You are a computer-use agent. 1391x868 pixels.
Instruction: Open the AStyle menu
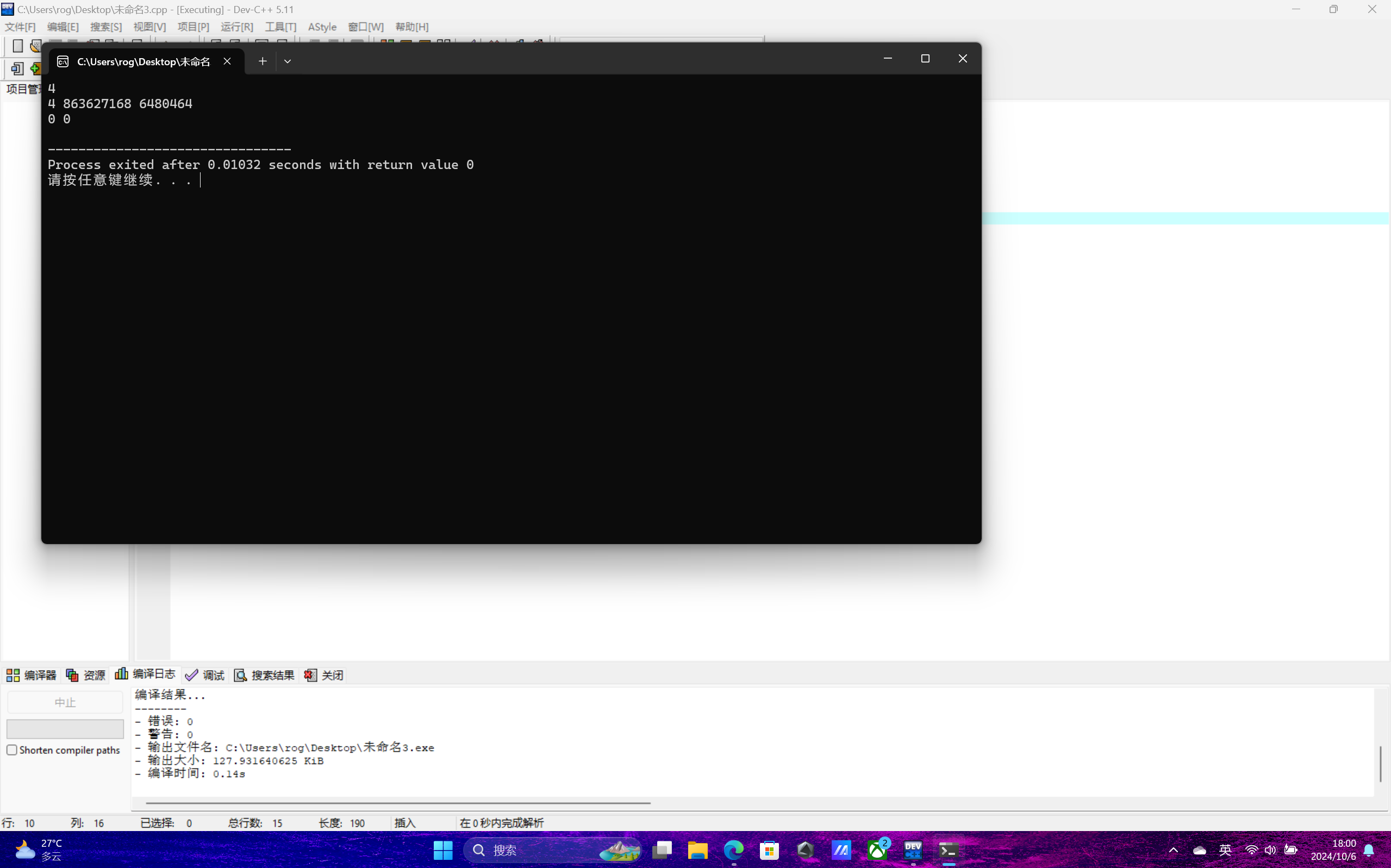(322, 27)
